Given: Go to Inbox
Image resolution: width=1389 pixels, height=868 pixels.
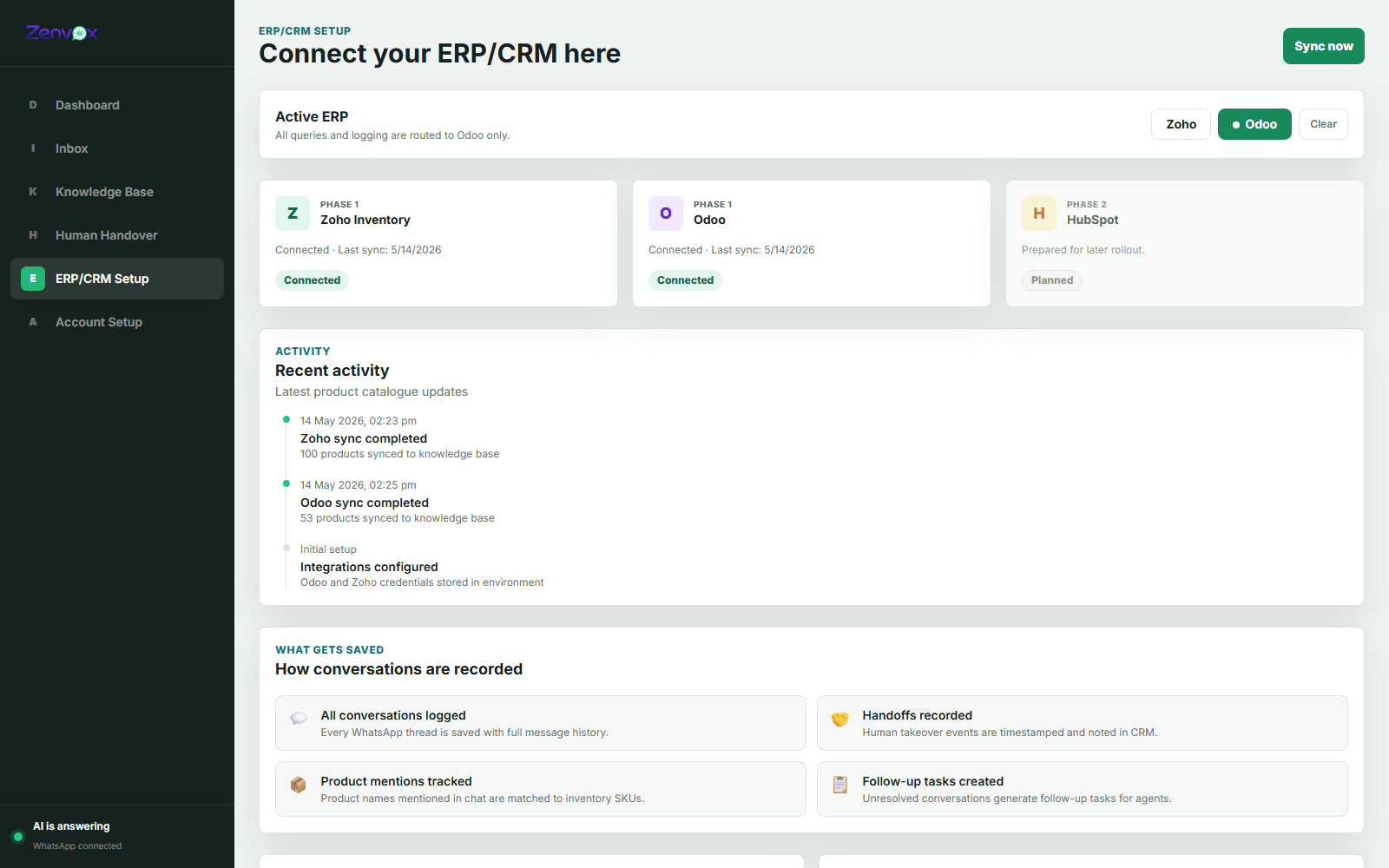Looking at the screenshot, I should 117,148.
